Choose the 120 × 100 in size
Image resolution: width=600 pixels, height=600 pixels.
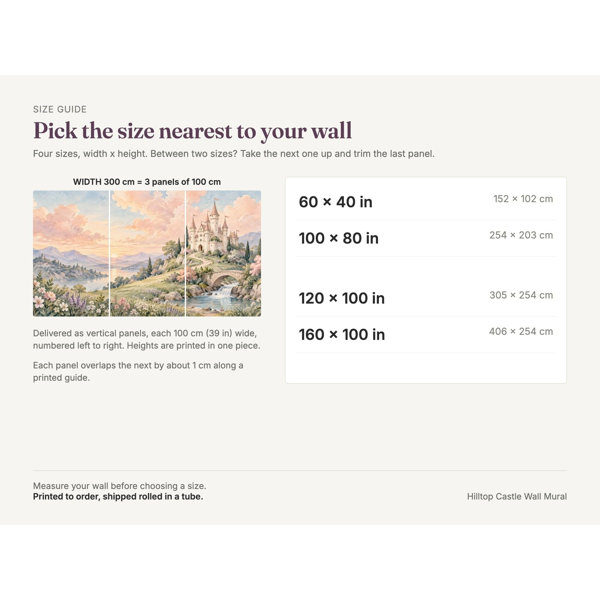coord(426,298)
